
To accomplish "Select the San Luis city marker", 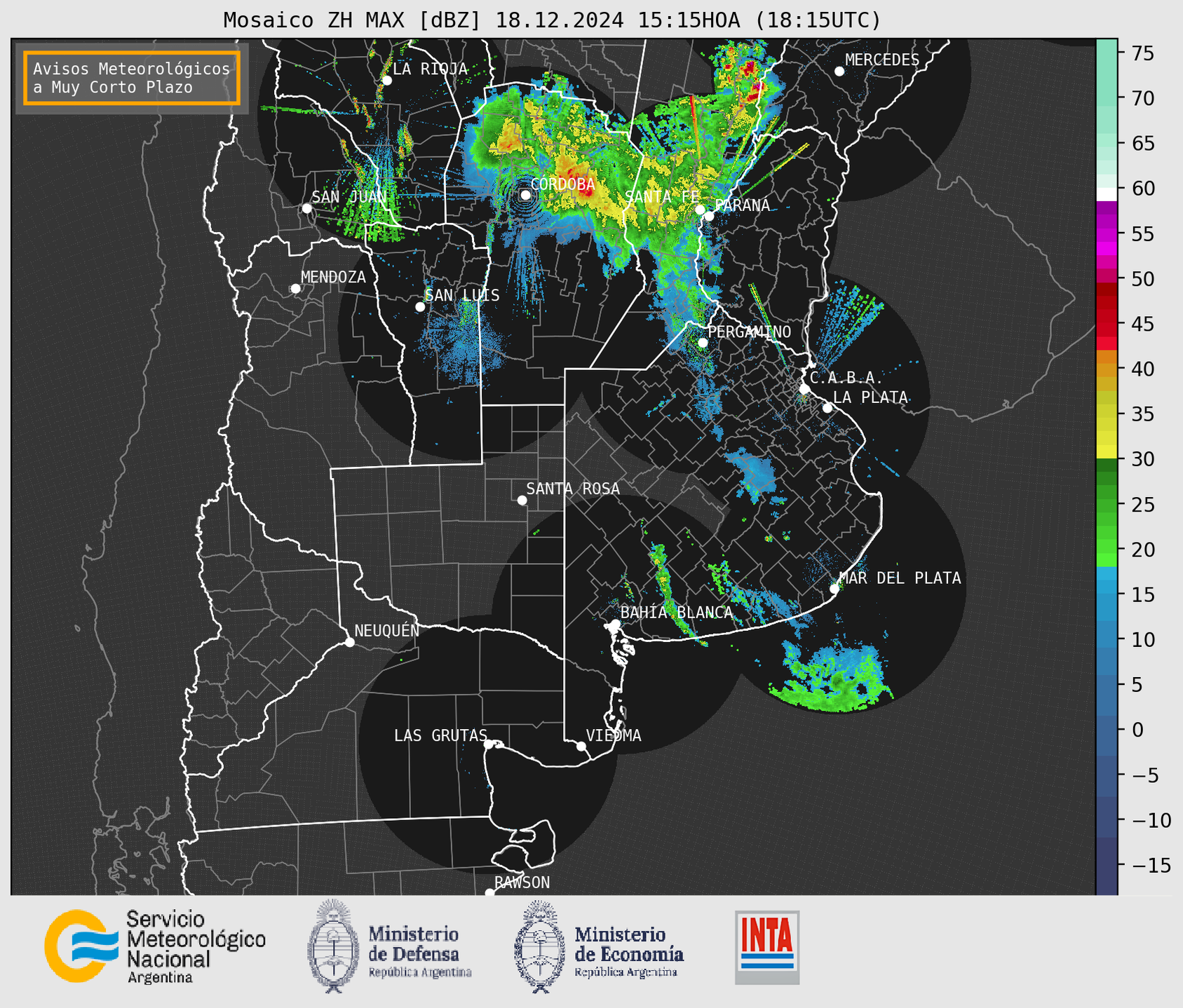I will point(420,307).
